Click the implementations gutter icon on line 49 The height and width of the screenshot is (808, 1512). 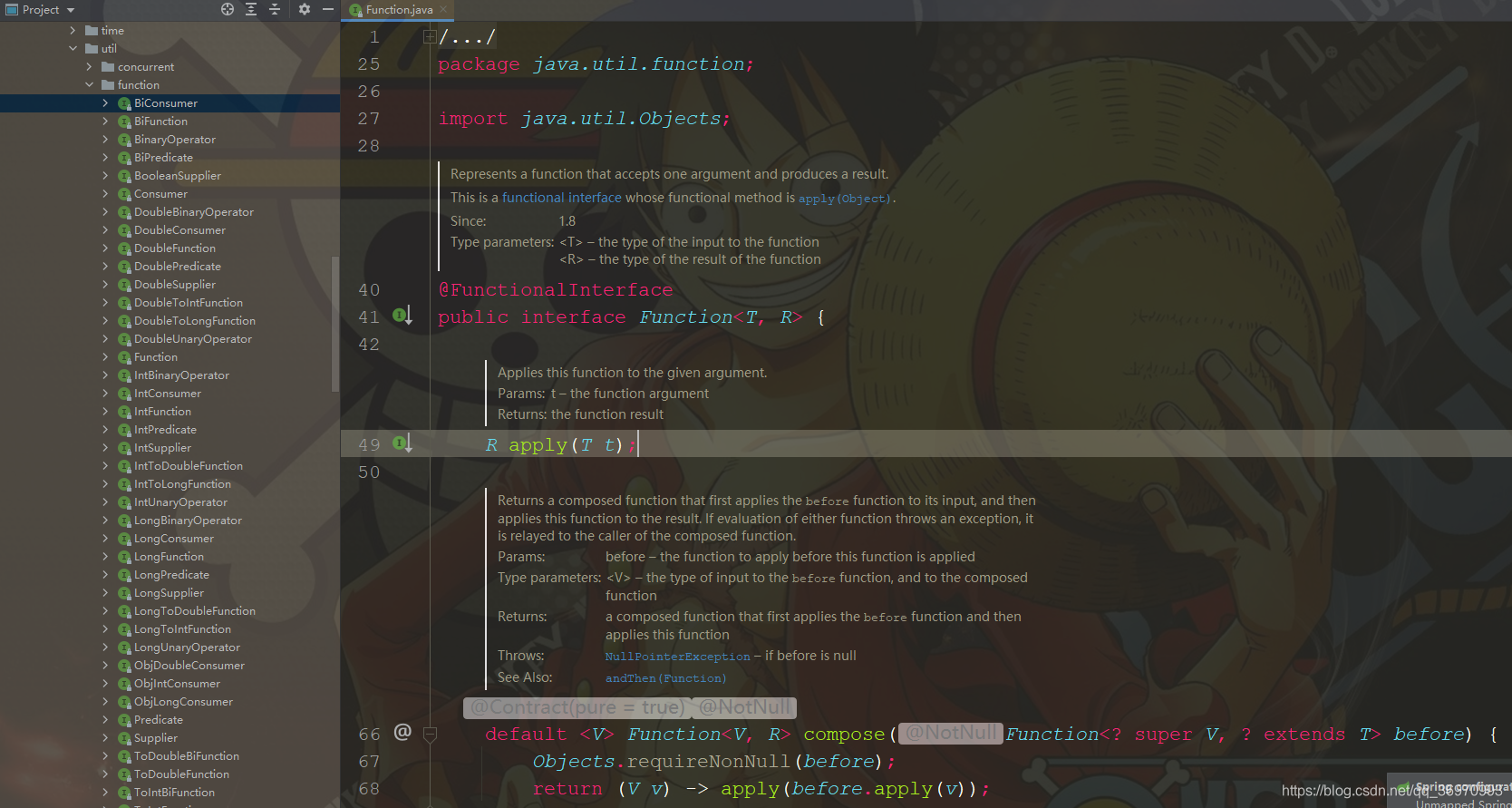pos(402,443)
